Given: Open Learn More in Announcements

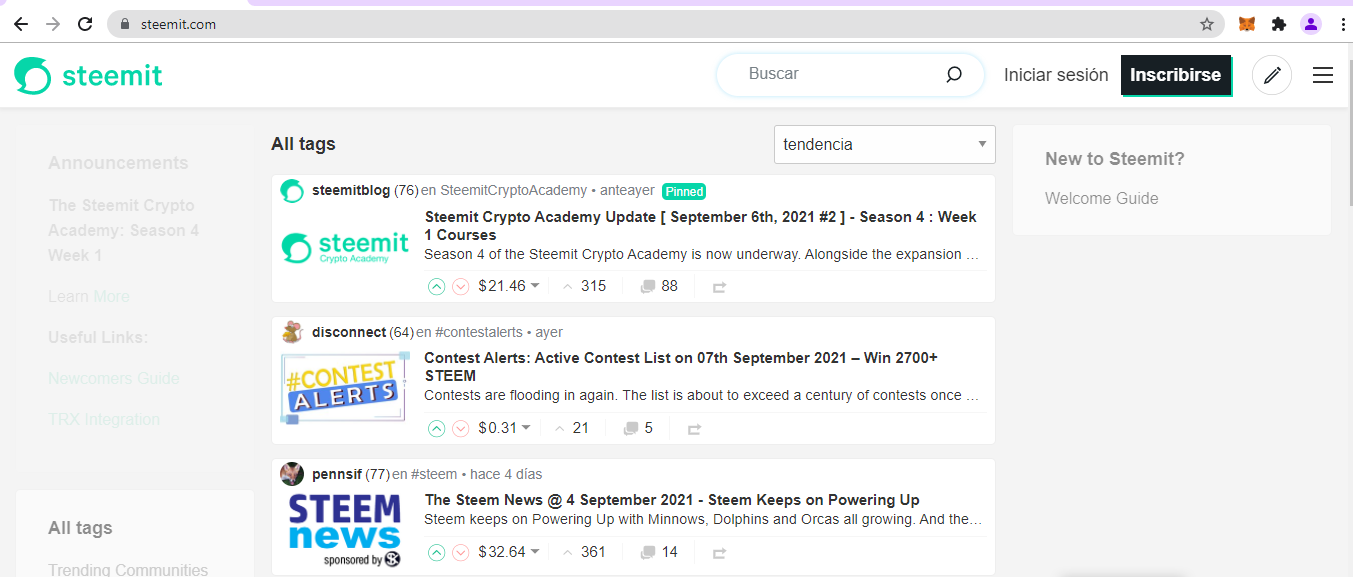Looking at the screenshot, I should (89, 296).
